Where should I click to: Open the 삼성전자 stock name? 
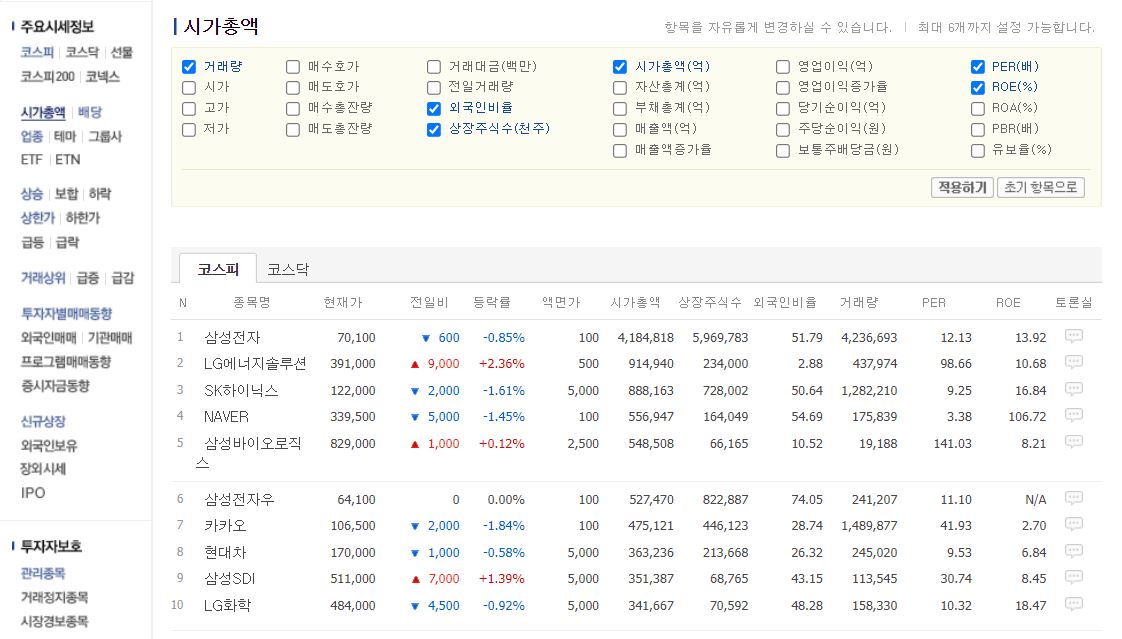pyautogui.click(x=232, y=337)
